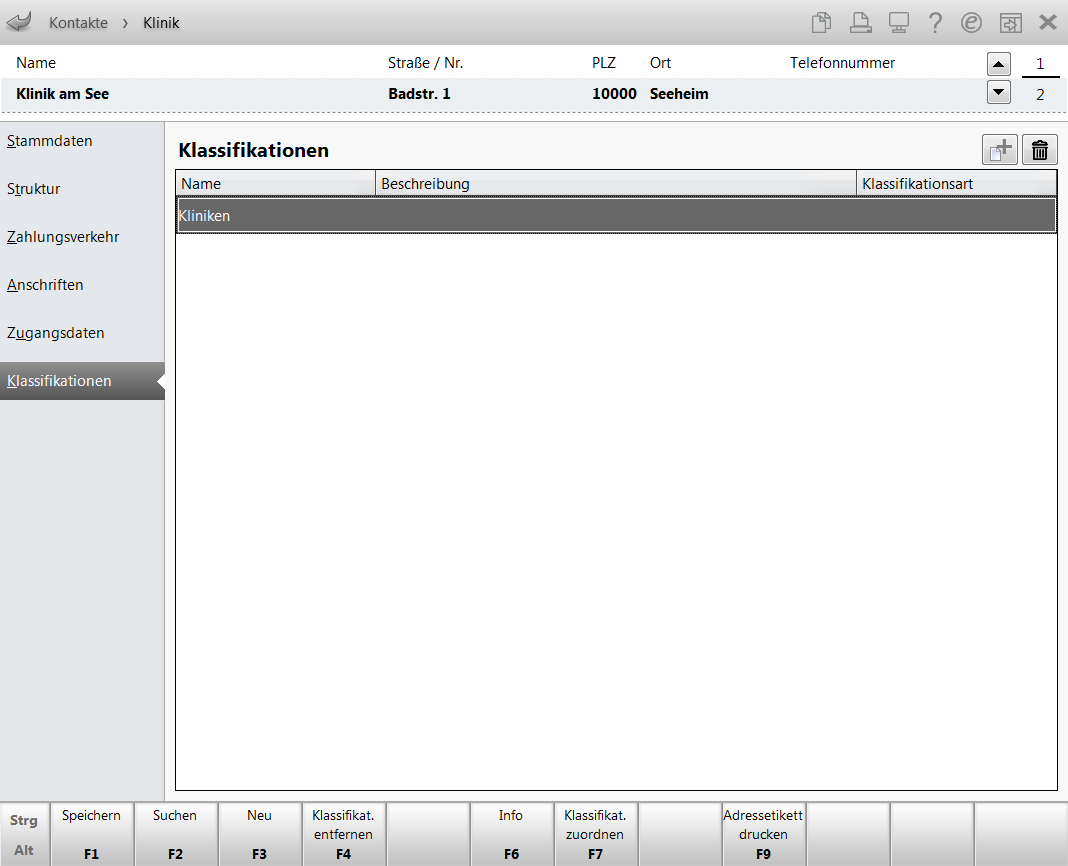Click the Badstr. 1 address text
The image size is (1068, 866).
(x=420, y=94)
